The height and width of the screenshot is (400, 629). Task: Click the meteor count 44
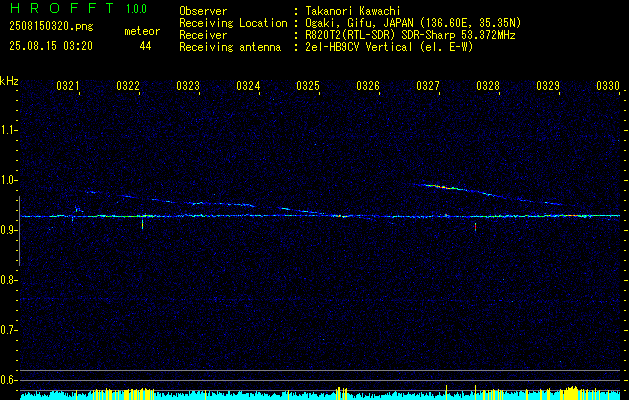pos(145,46)
